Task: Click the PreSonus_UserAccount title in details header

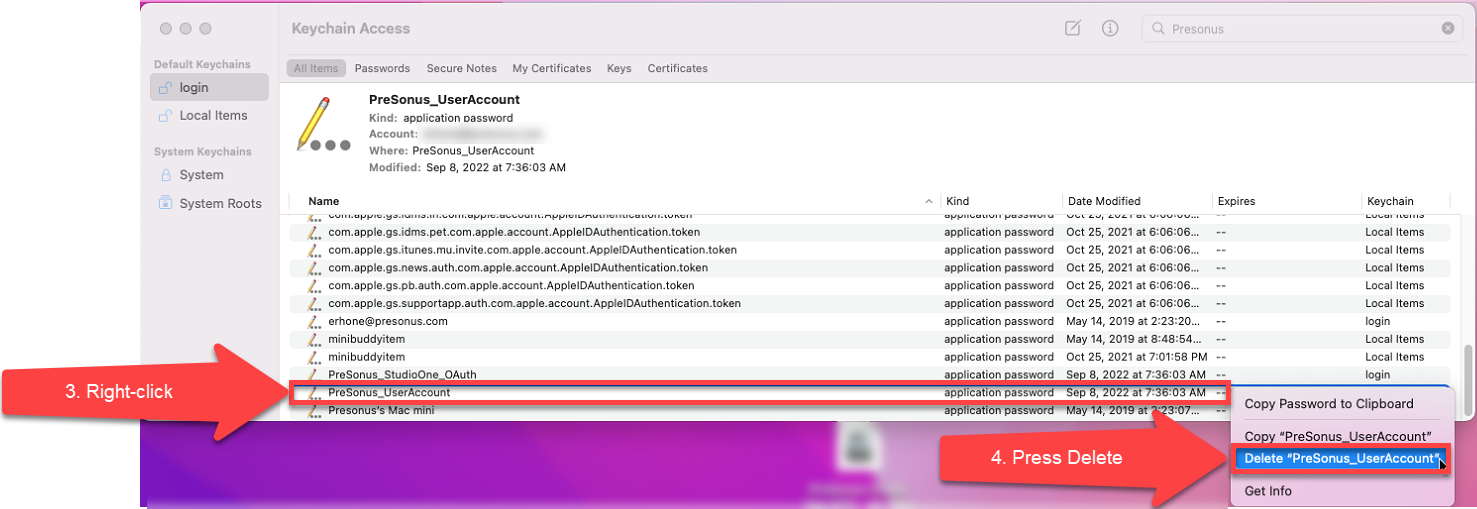Action: click(444, 100)
